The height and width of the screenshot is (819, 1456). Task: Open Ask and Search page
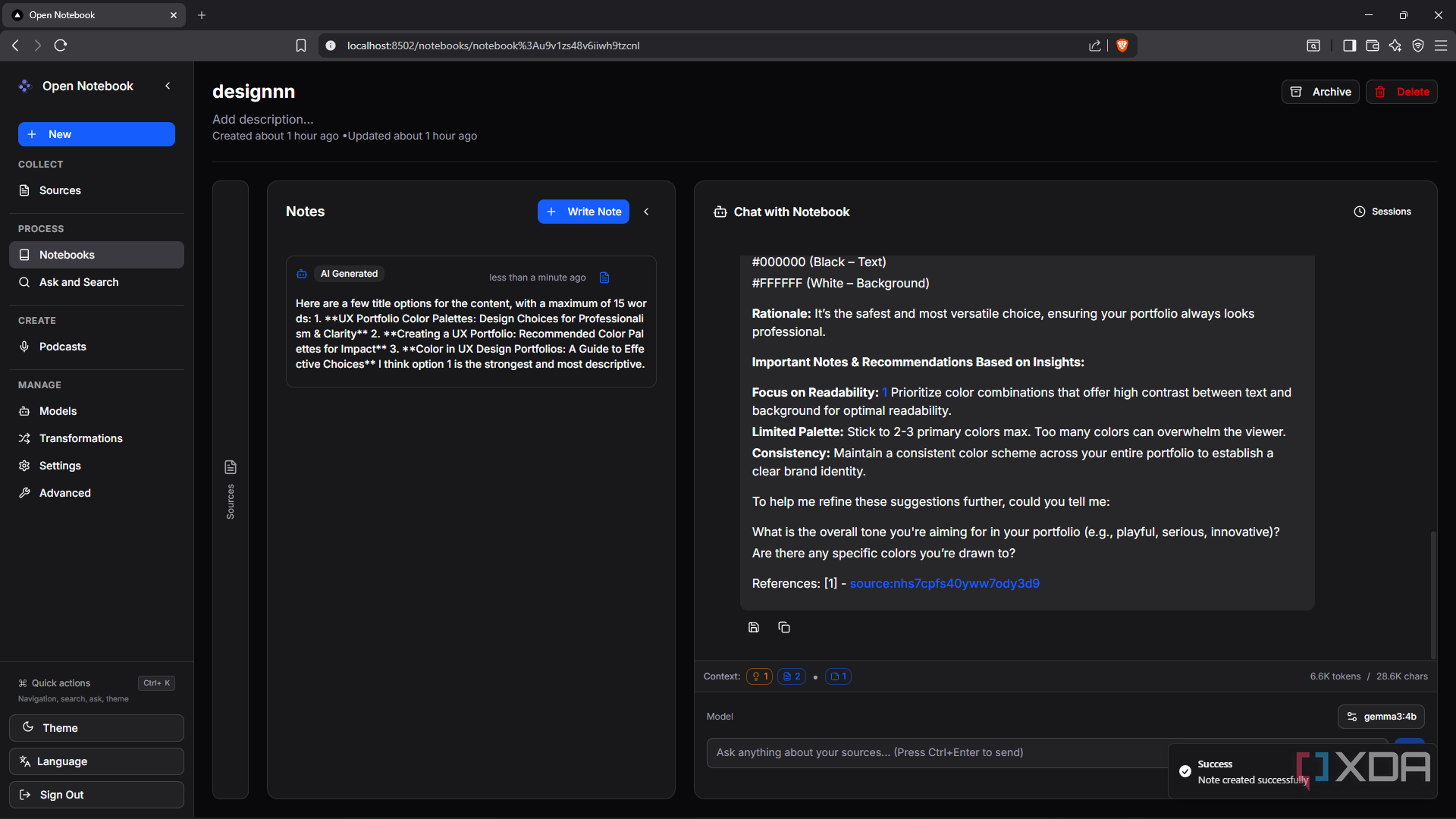[x=96, y=282]
